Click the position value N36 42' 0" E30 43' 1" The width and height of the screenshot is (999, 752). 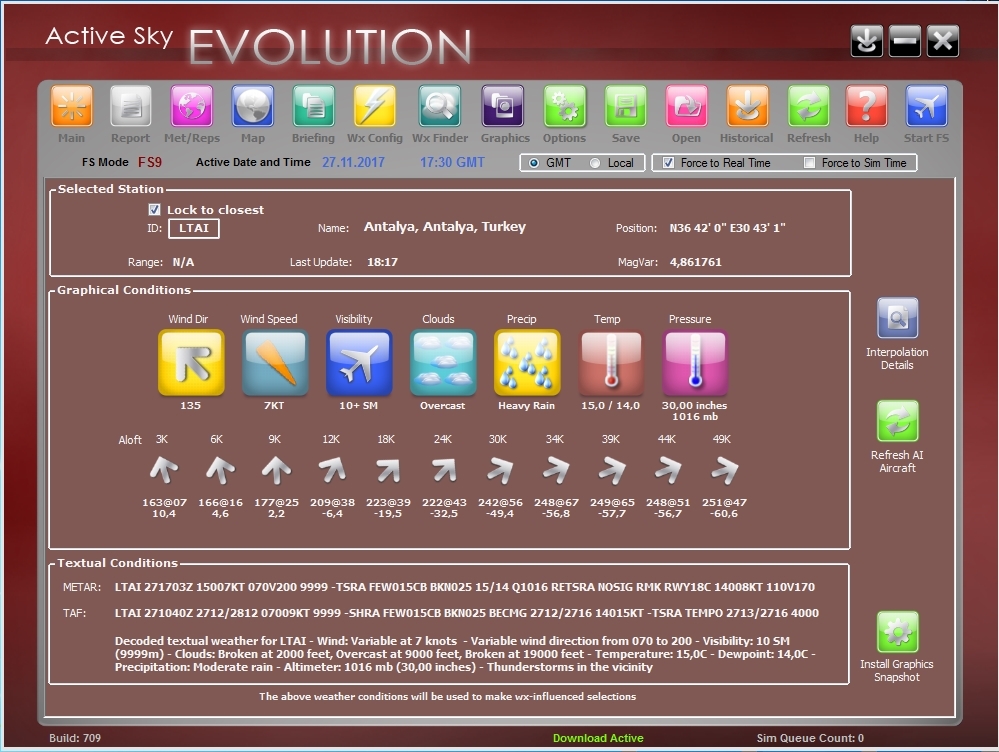click(727, 228)
